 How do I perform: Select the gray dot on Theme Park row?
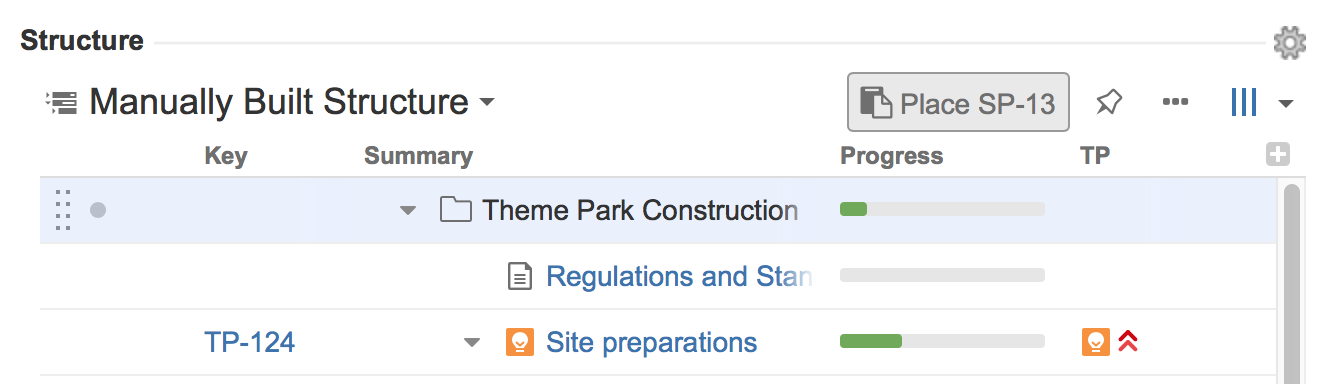98,210
